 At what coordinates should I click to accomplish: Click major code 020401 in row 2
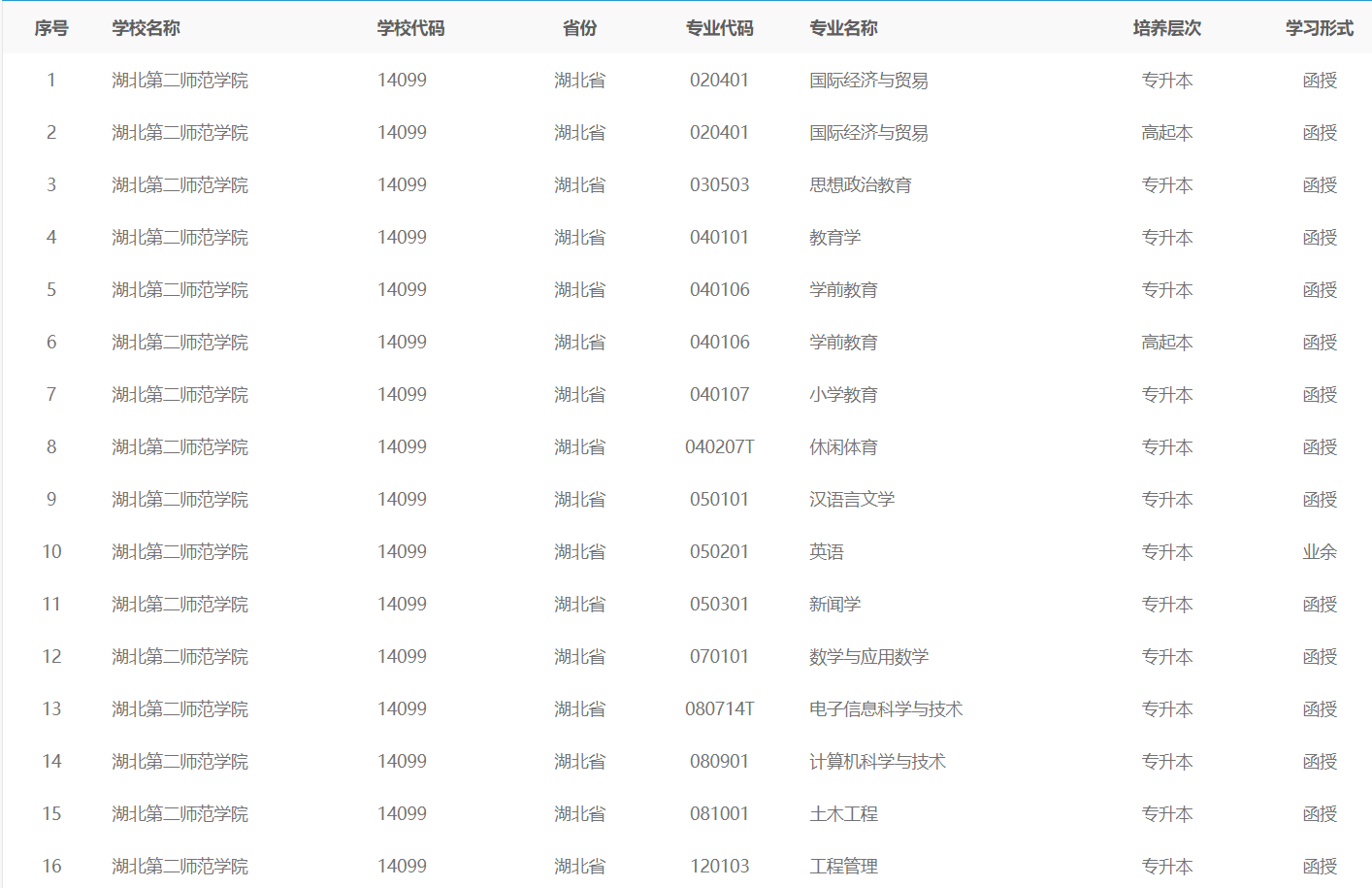click(719, 133)
